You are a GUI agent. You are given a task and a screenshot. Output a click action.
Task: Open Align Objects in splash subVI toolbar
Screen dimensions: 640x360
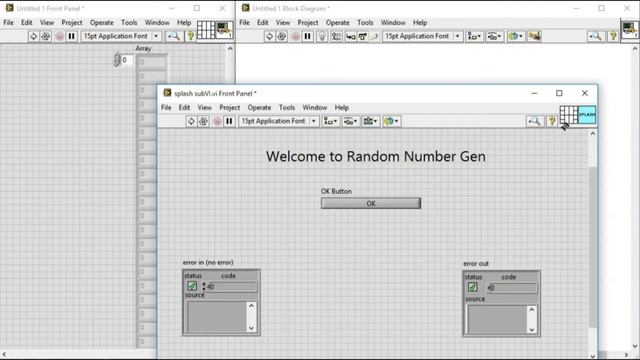[x=330, y=121]
